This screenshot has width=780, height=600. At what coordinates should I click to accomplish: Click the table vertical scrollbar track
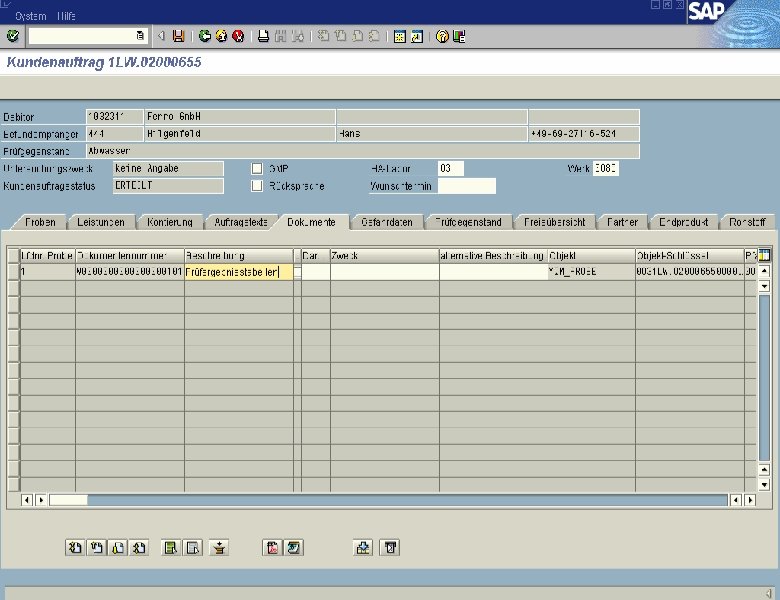pos(764,378)
